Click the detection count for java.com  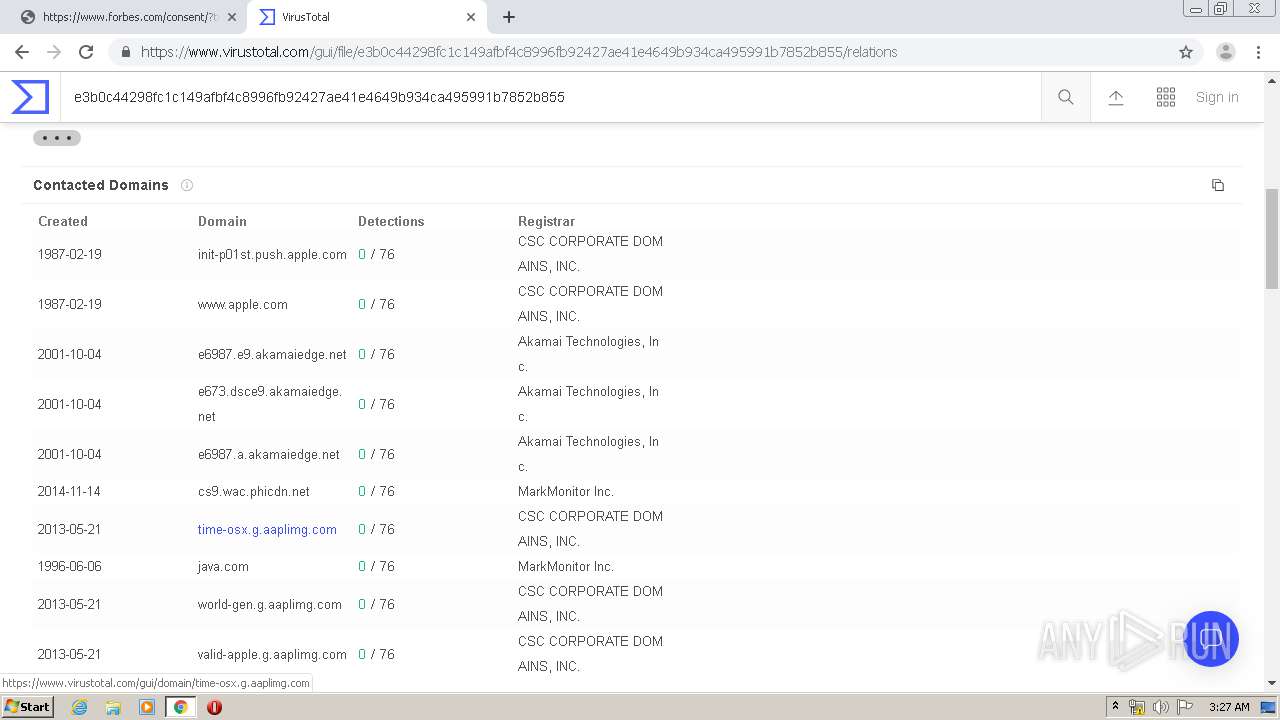(x=376, y=566)
